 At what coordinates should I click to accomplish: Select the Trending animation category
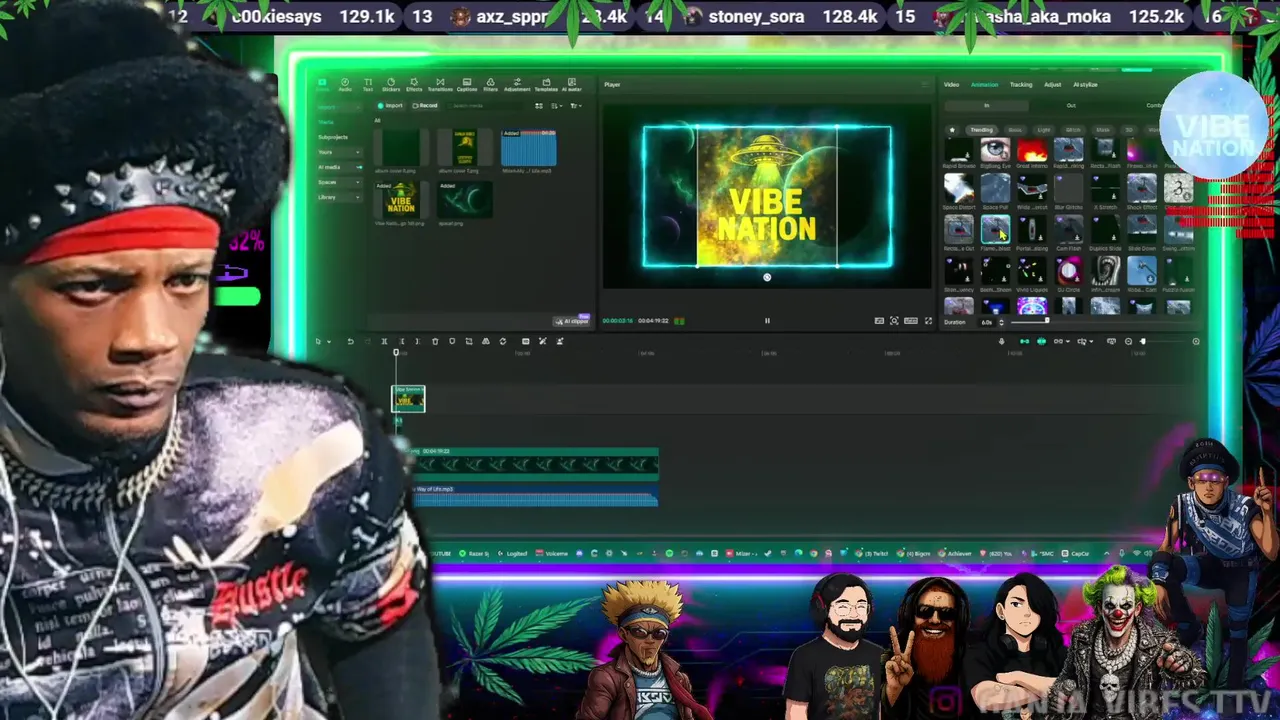(x=982, y=130)
